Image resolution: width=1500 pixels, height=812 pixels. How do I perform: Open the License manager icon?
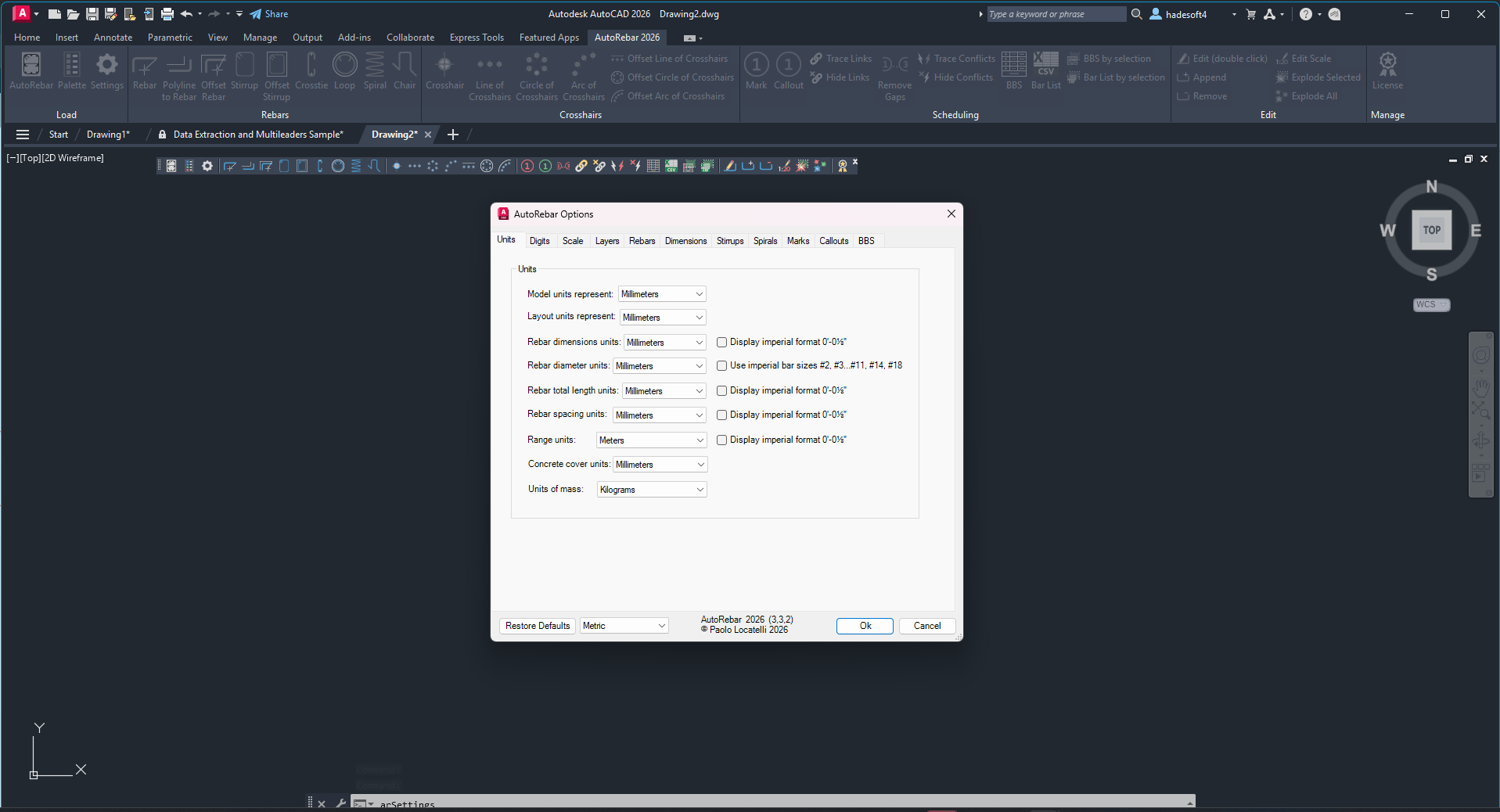[x=1387, y=71]
